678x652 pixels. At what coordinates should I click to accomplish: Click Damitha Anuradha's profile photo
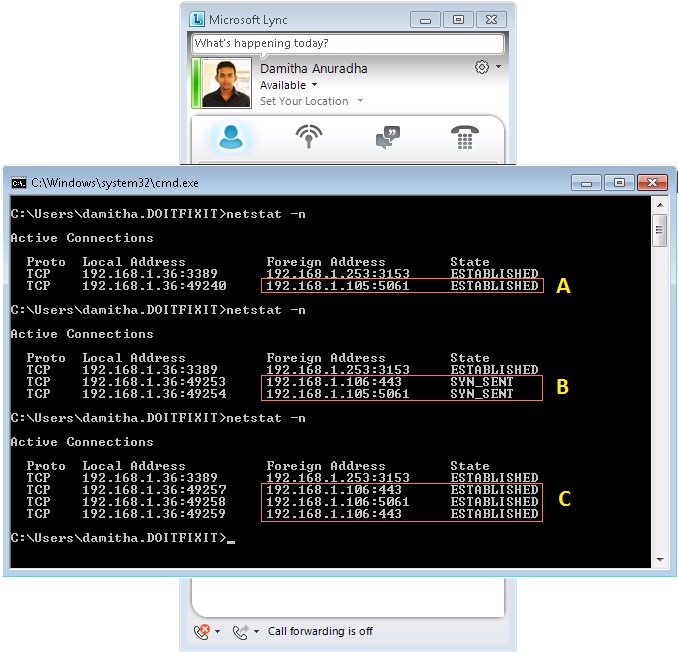(227, 83)
